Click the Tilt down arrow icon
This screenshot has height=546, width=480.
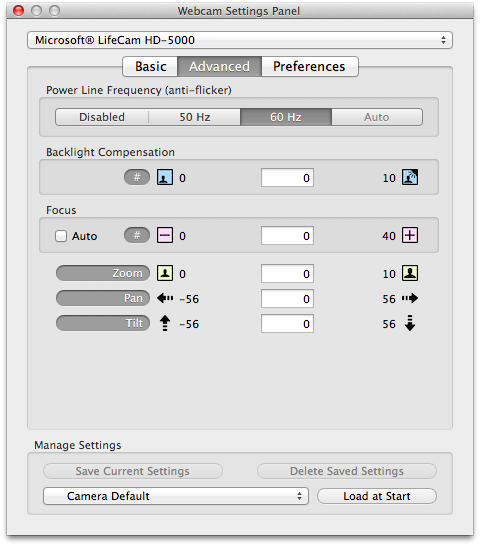(x=410, y=323)
